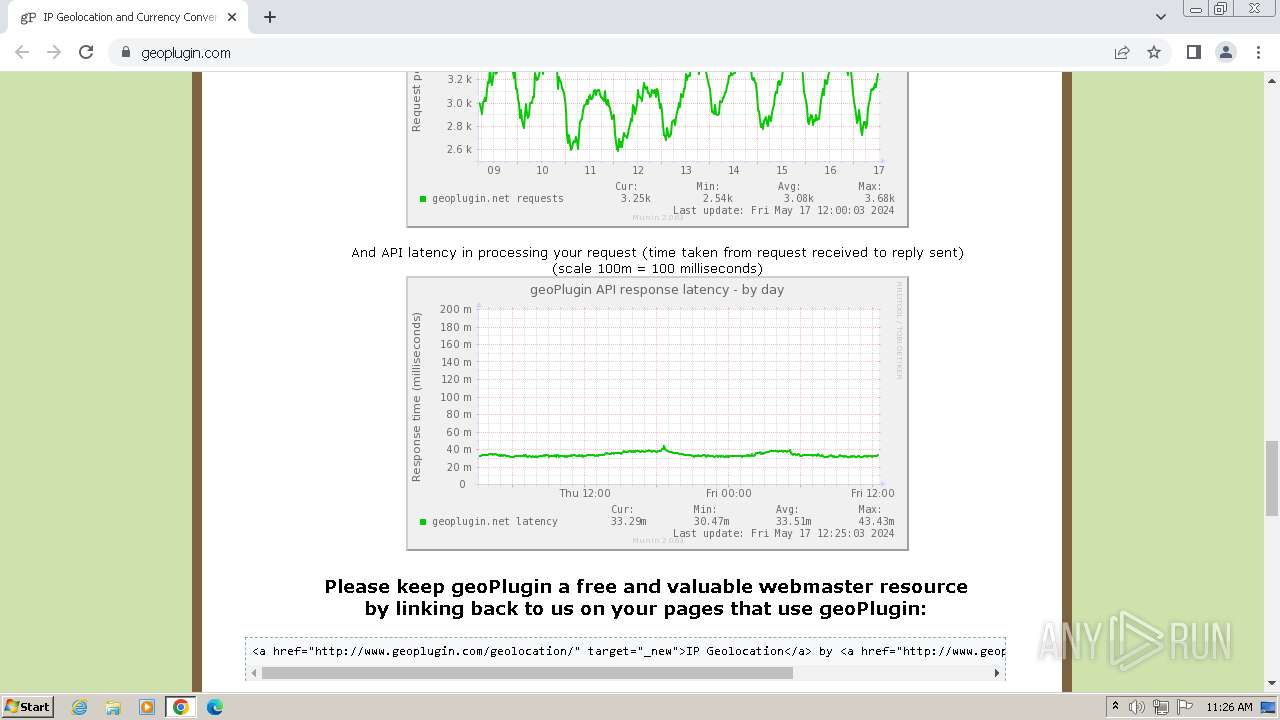Click the site security lock icon

click(x=125, y=52)
